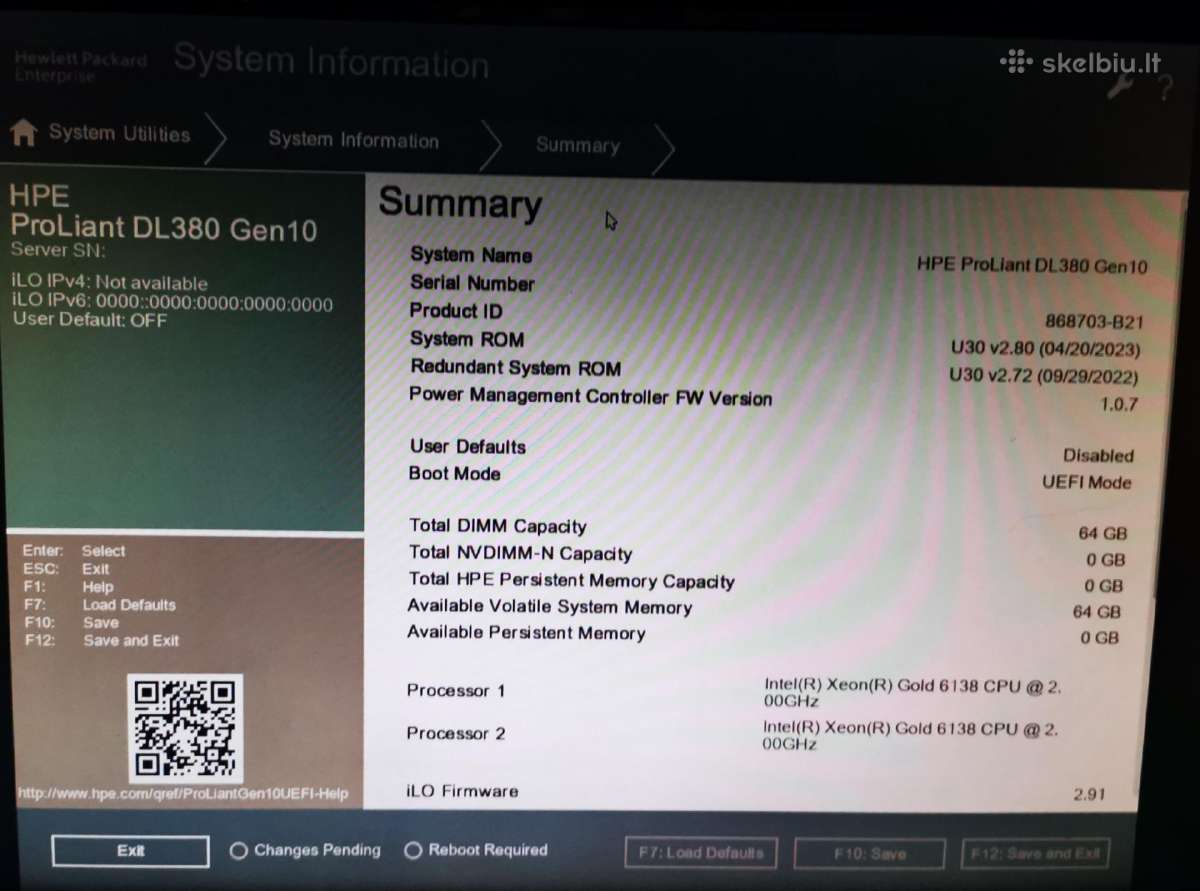Click iLO IPv6 address line

point(172,303)
